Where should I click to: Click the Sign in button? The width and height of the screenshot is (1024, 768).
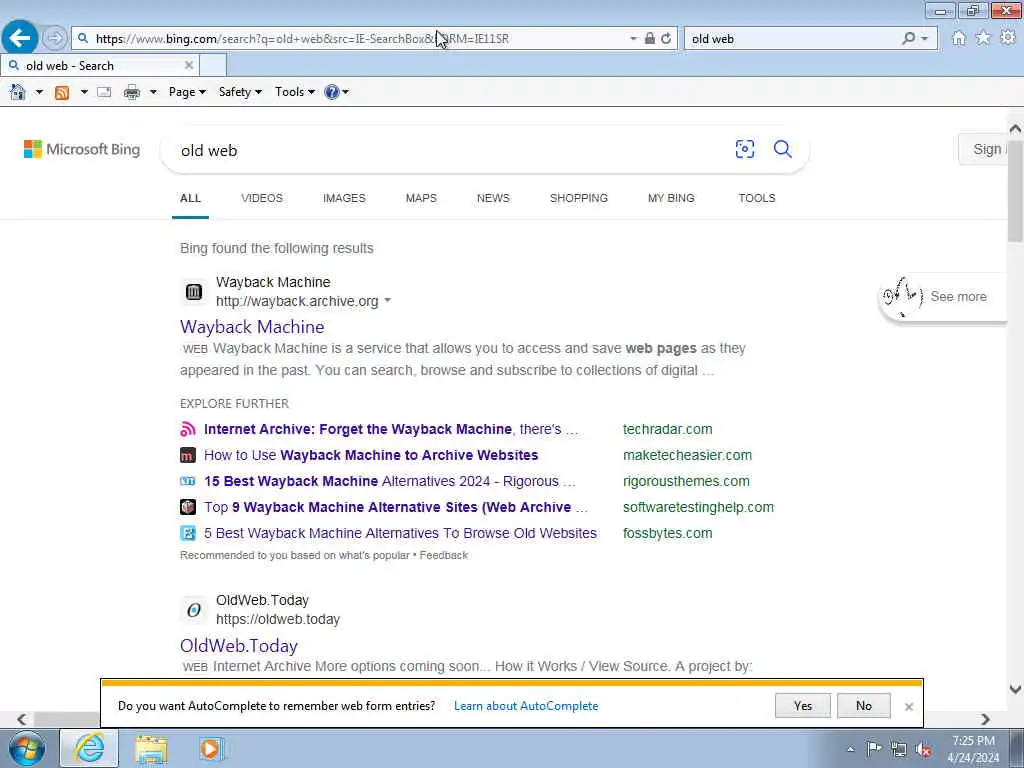point(984,149)
